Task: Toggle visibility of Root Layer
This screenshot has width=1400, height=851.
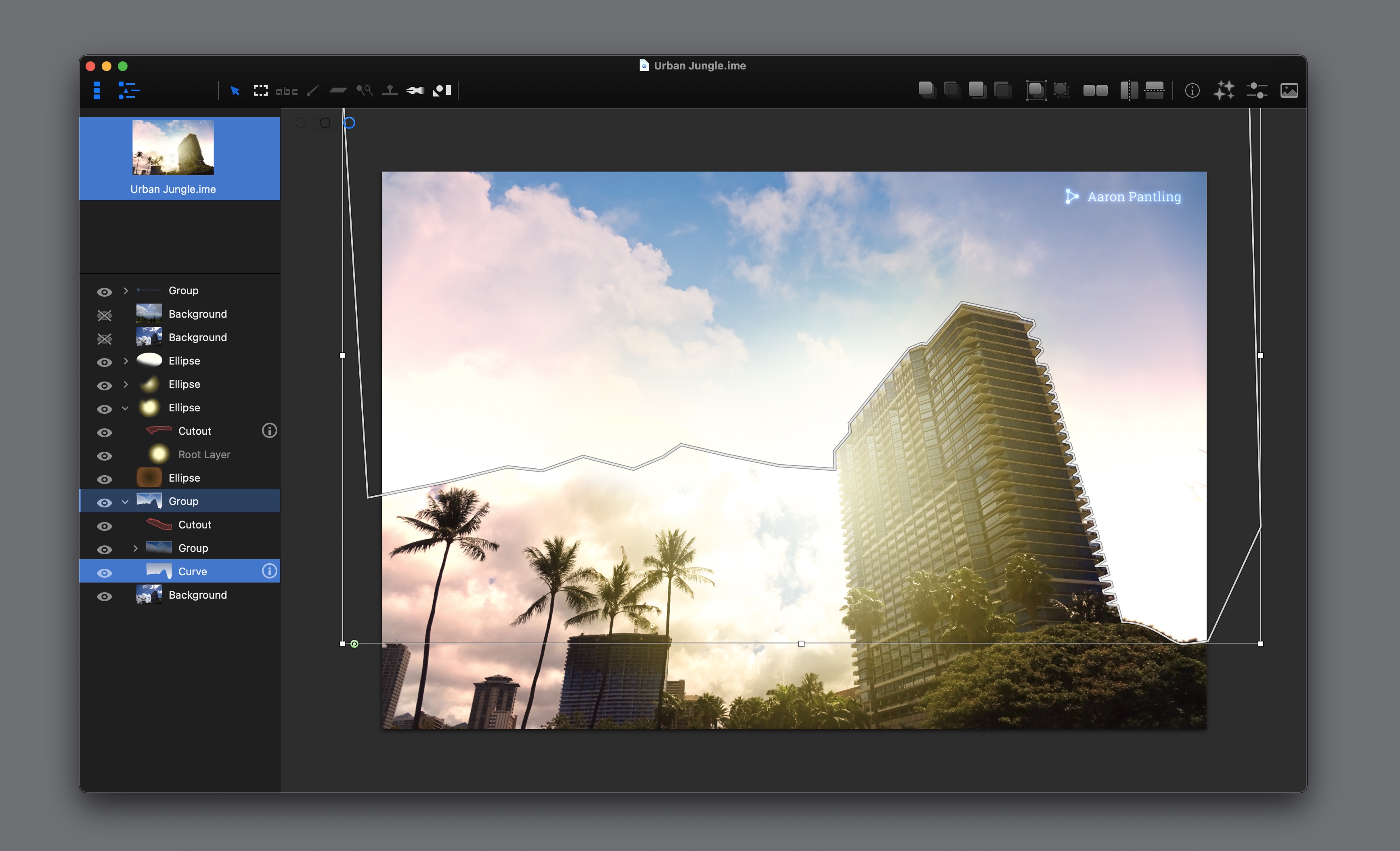Action: pyautogui.click(x=104, y=456)
